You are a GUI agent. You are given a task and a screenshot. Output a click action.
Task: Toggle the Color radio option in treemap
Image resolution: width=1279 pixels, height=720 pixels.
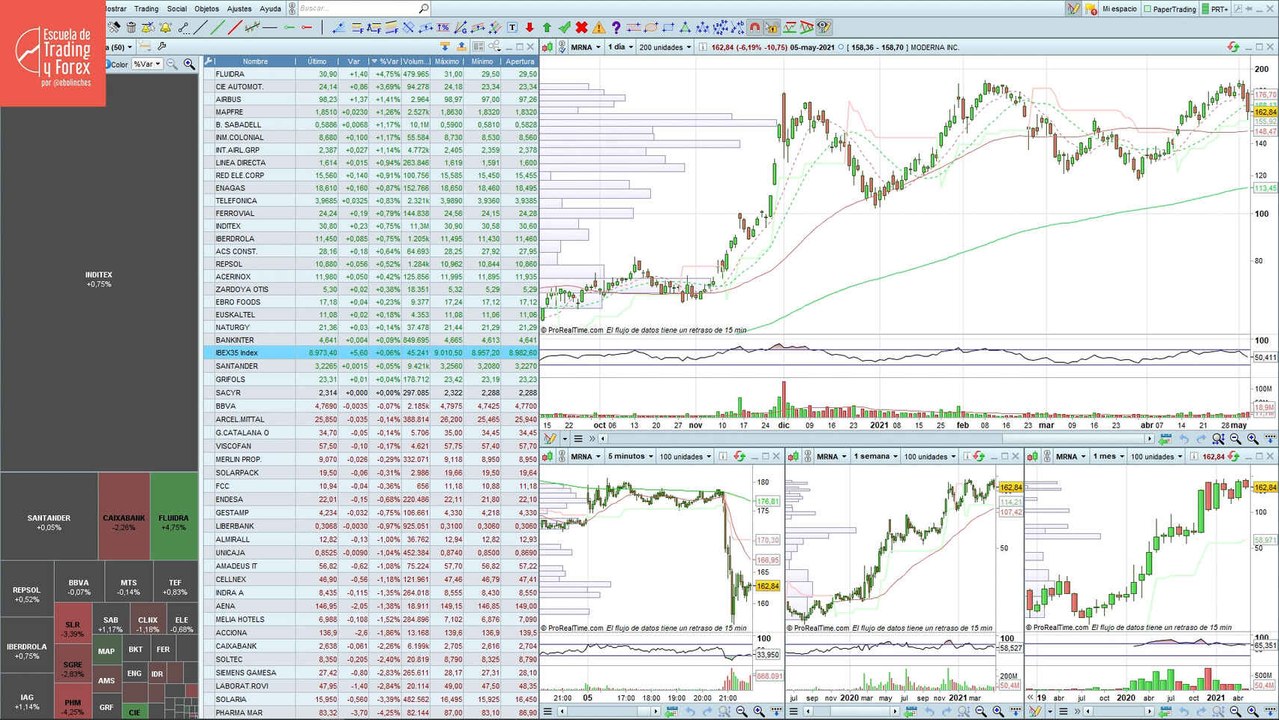107,64
